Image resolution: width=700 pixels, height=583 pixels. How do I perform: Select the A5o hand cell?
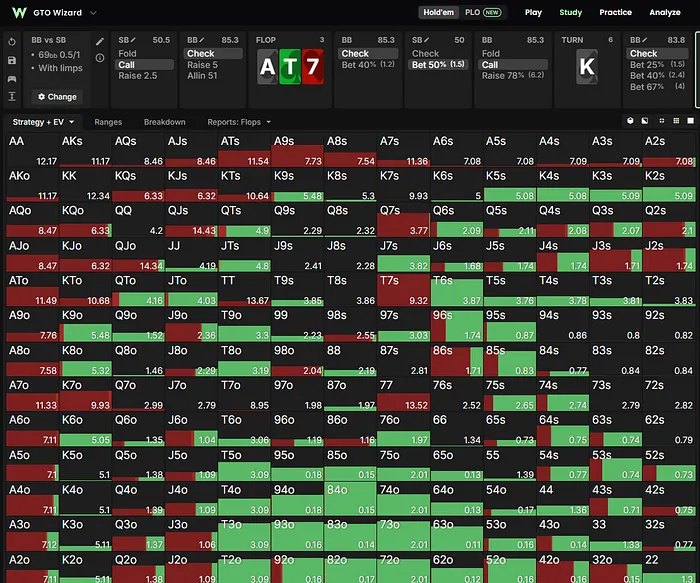(33, 464)
